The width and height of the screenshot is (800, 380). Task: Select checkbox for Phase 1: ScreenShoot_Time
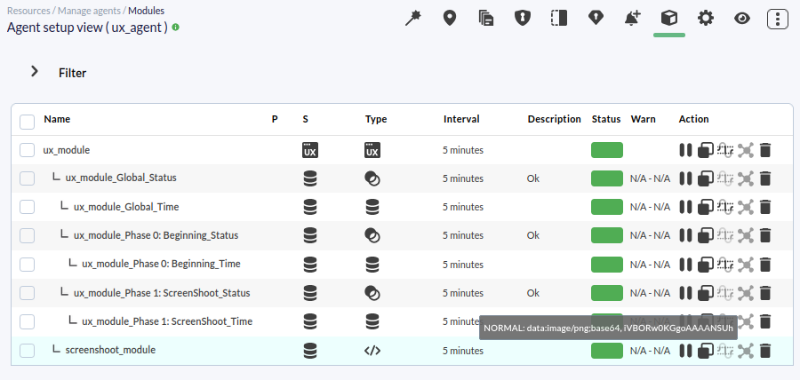click(27, 321)
